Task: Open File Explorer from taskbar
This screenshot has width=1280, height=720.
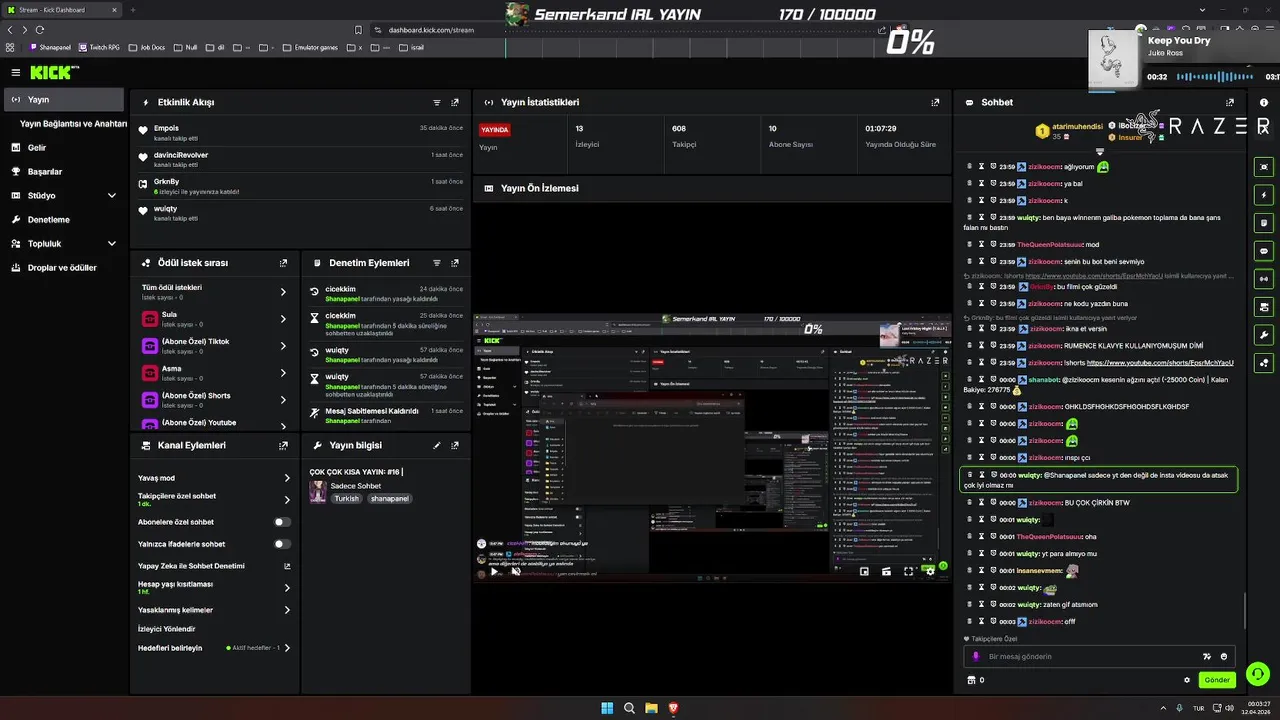Action: [x=651, y=708]
